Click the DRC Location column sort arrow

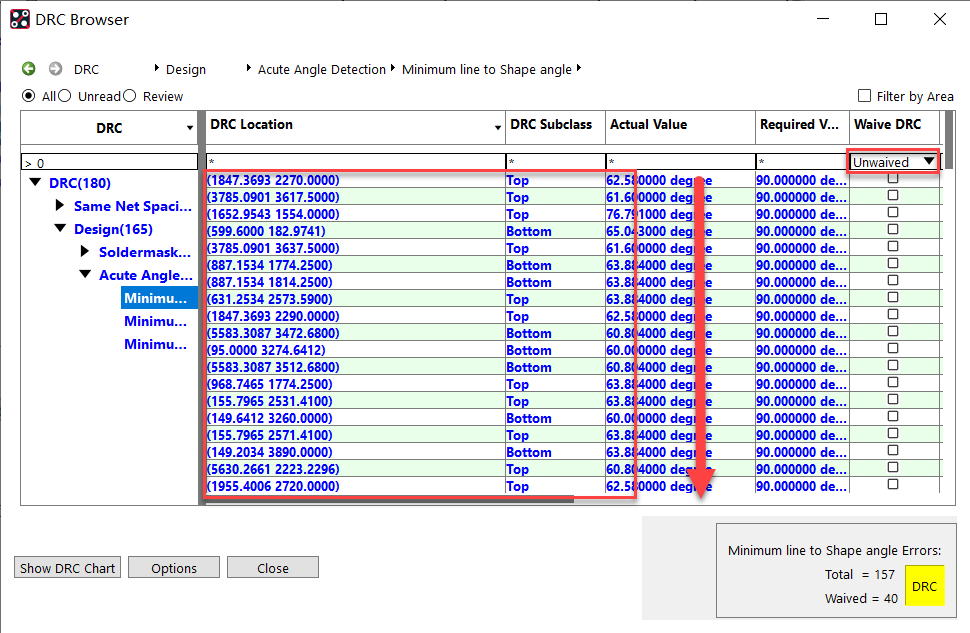click(498, 128)
